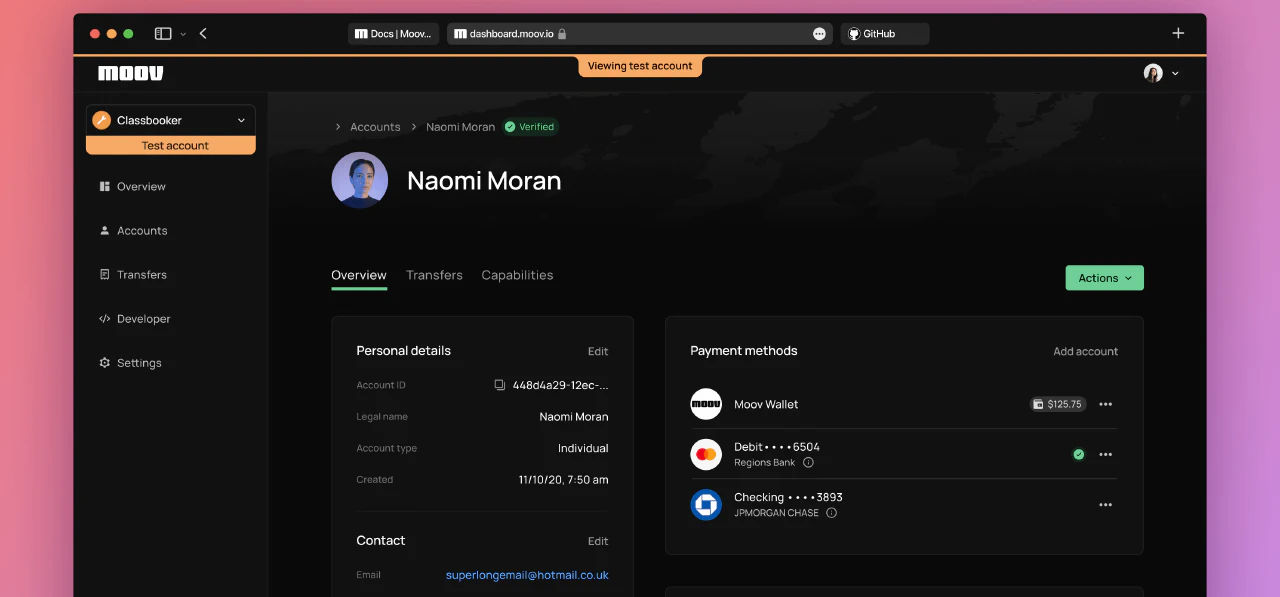This screenshot has height=597, width=1280.
Task: Open the Actions dropdown button
Action: pyautogui.click(x=1104, y=278)
